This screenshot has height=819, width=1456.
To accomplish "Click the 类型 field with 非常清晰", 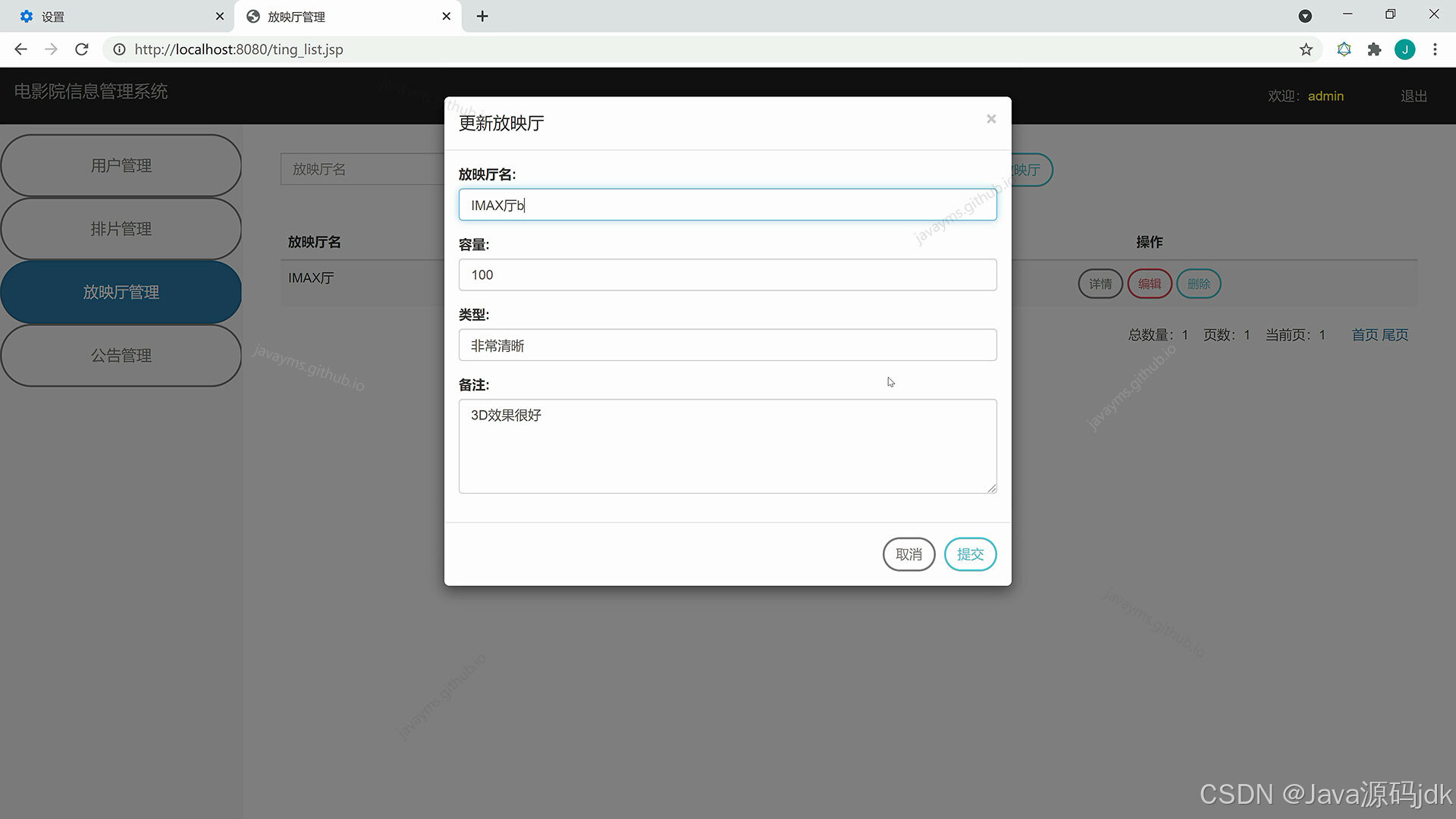I will coord(727,345).
